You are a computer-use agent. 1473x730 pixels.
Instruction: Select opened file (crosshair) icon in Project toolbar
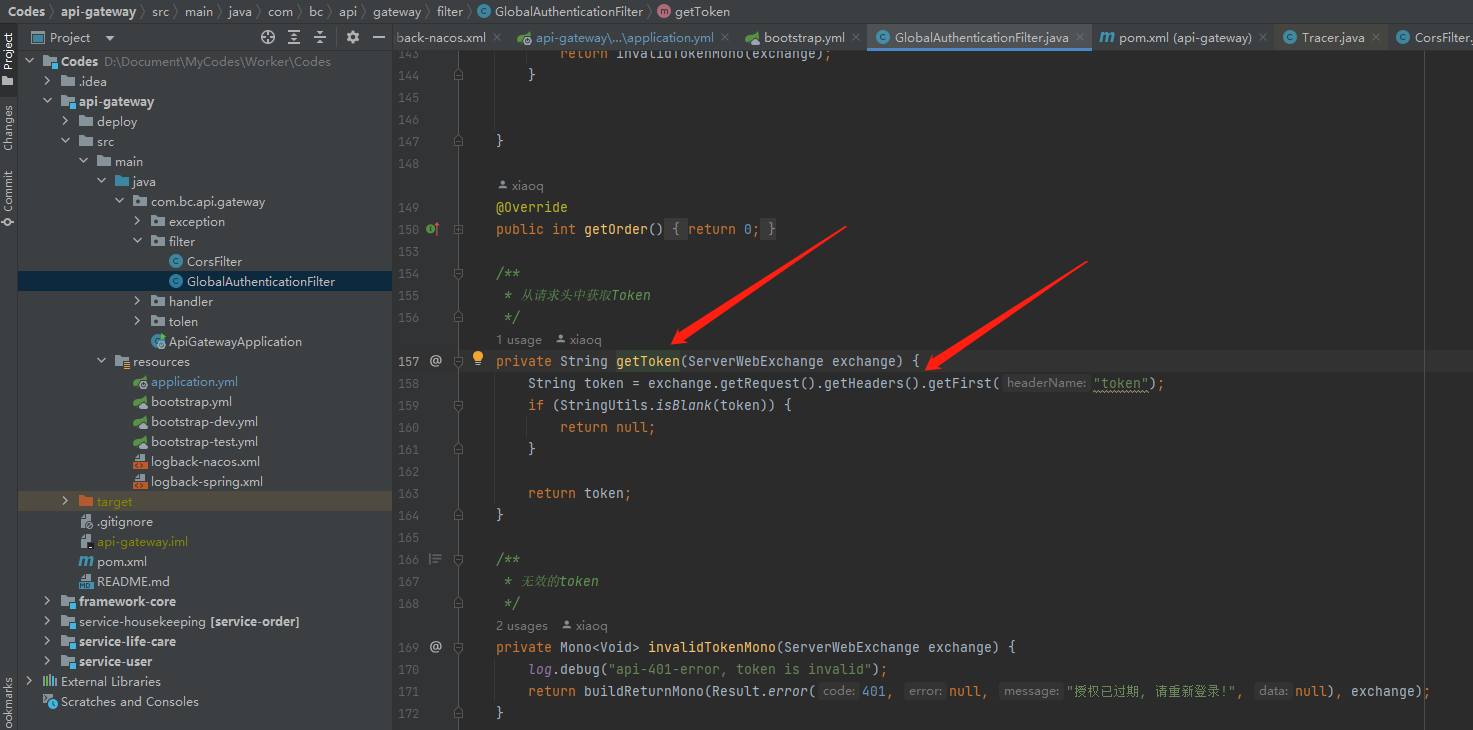click(268, 37)
